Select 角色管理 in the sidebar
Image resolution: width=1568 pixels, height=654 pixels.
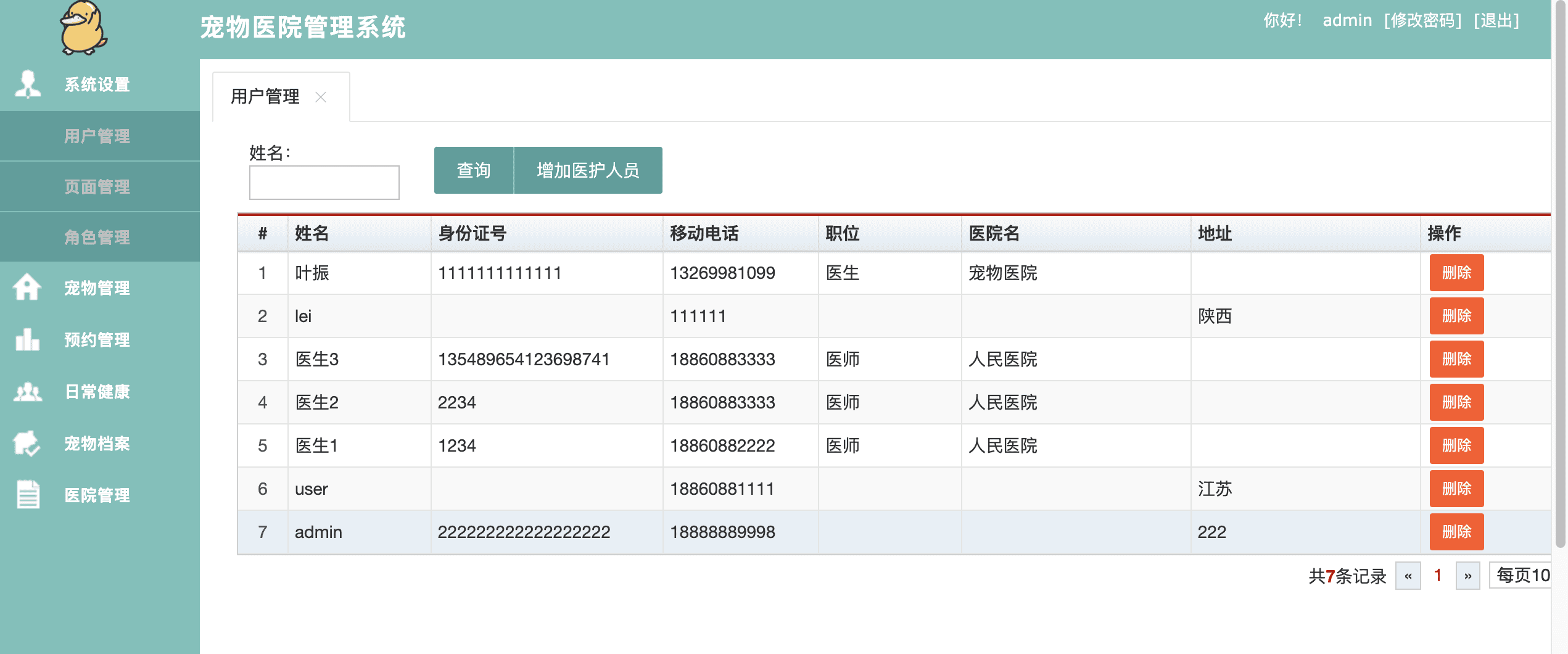pos(97,237)
